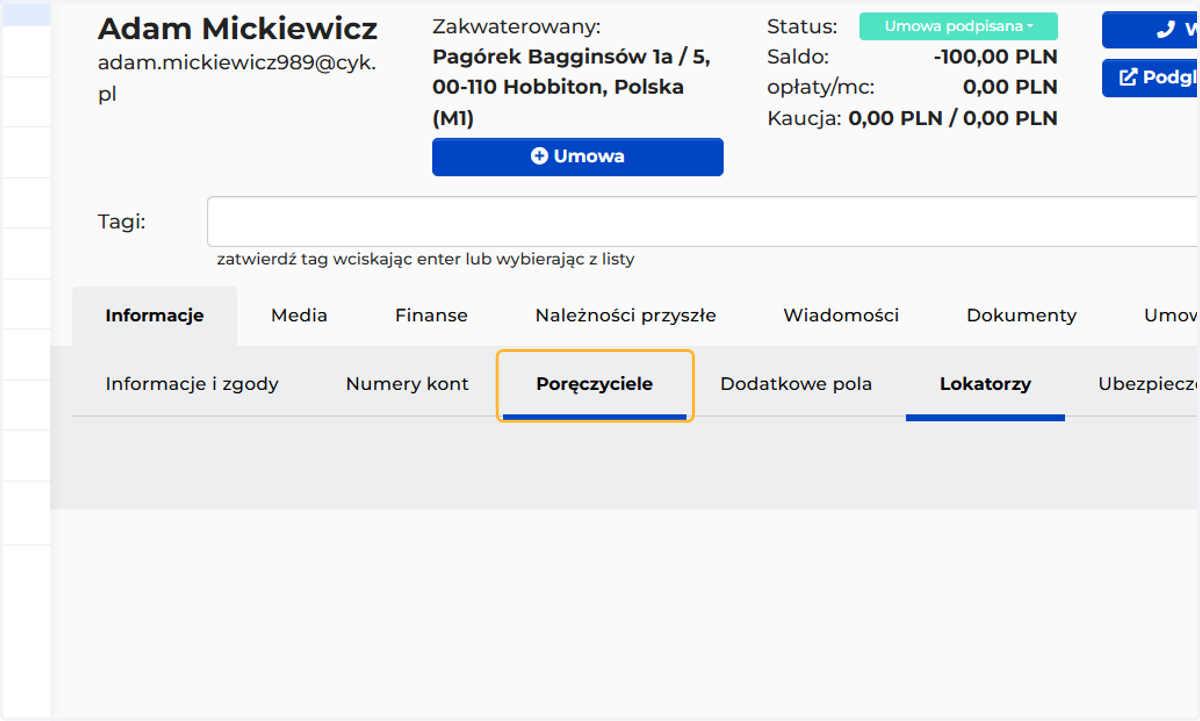The height and width of the screenshot is (721, 1200).
Task: Open the Finanse tab
Action: point(431,316)
